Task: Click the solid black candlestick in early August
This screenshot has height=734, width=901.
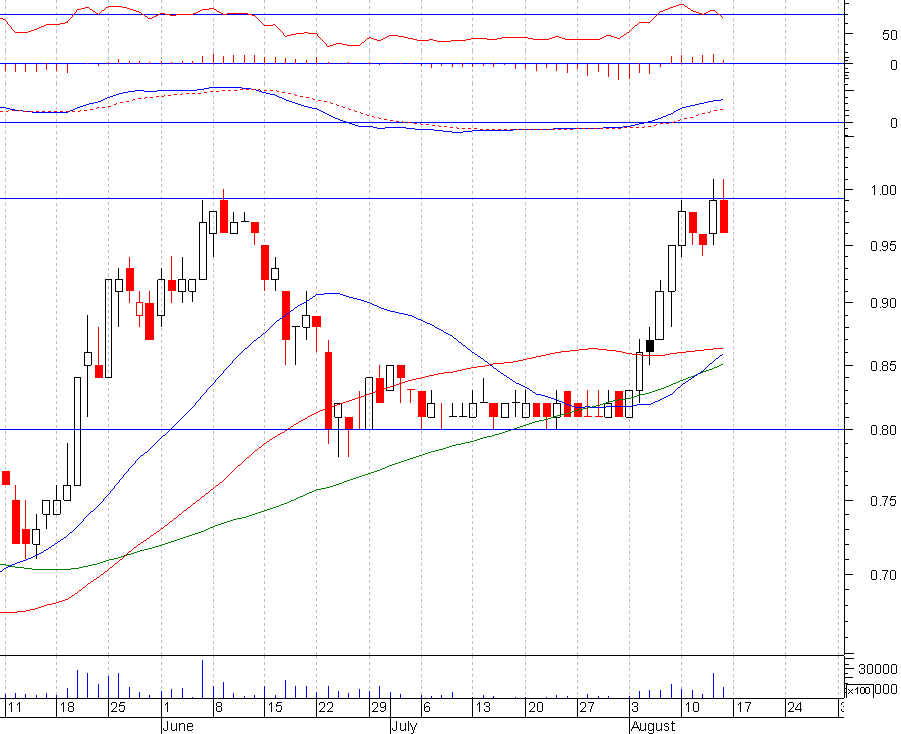Action: click(650, 346)
